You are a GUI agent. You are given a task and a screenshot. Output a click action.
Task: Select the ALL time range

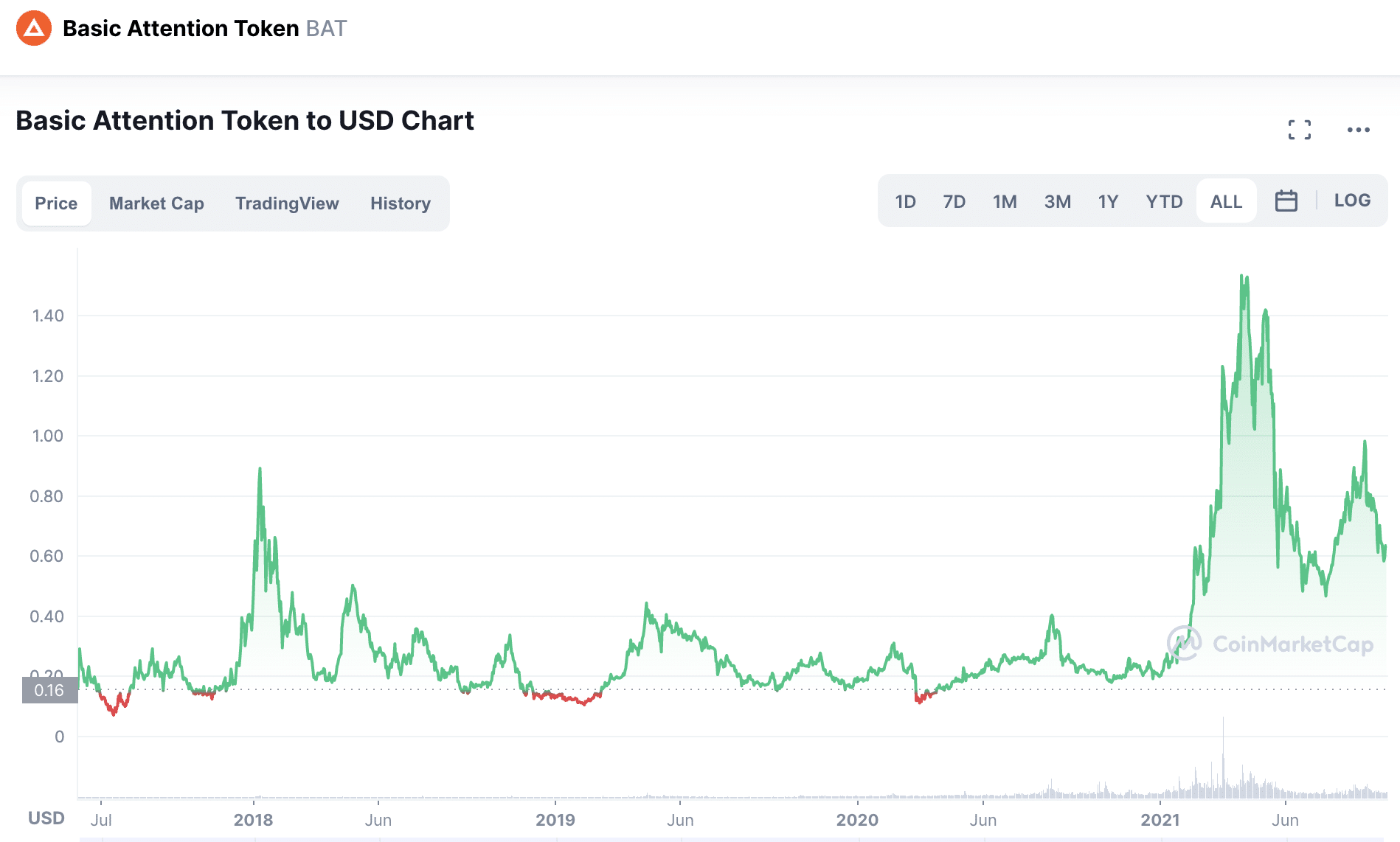(1226, 201)
